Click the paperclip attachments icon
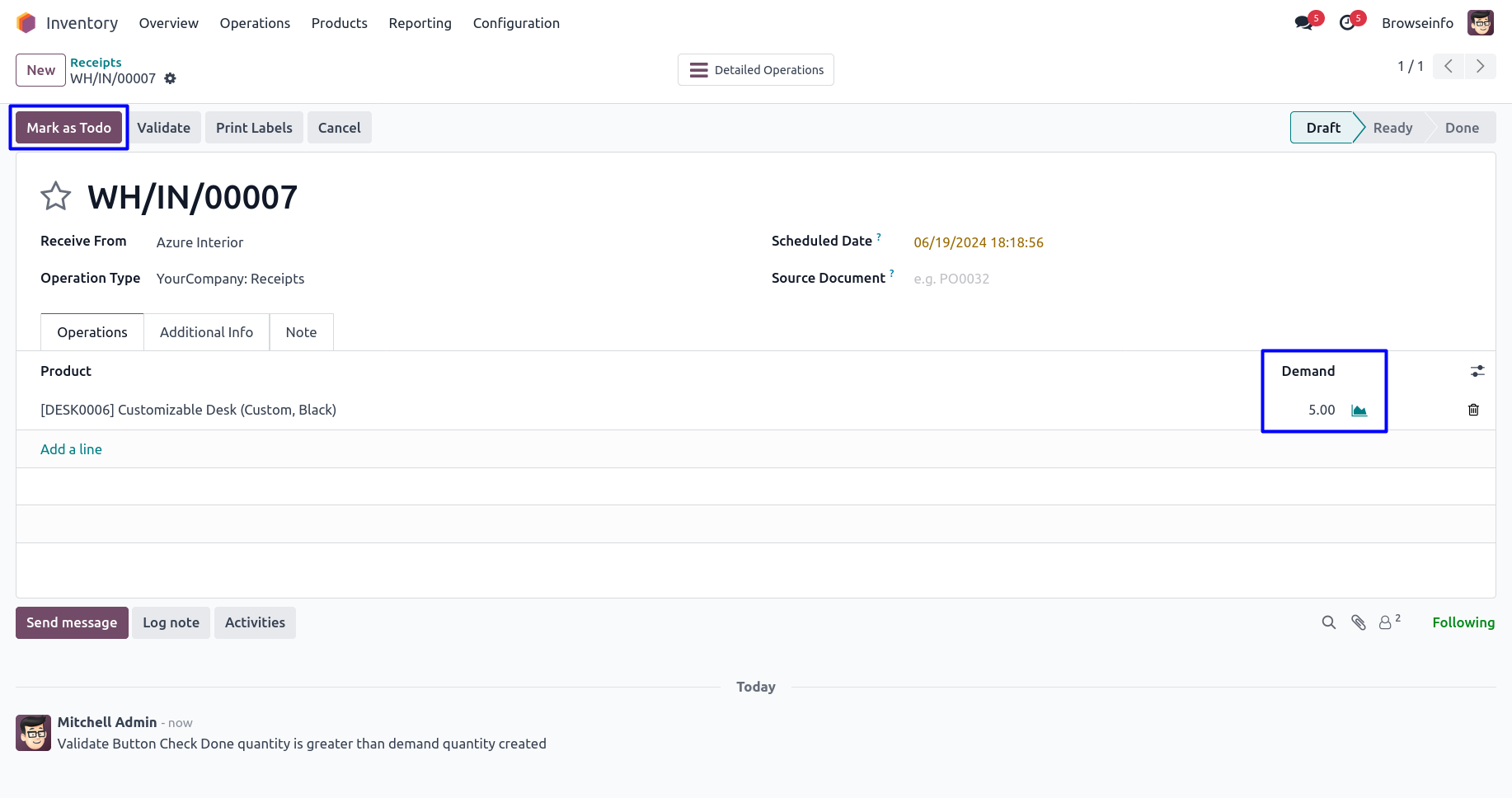1512x798 pixels. pos(1358,622)
